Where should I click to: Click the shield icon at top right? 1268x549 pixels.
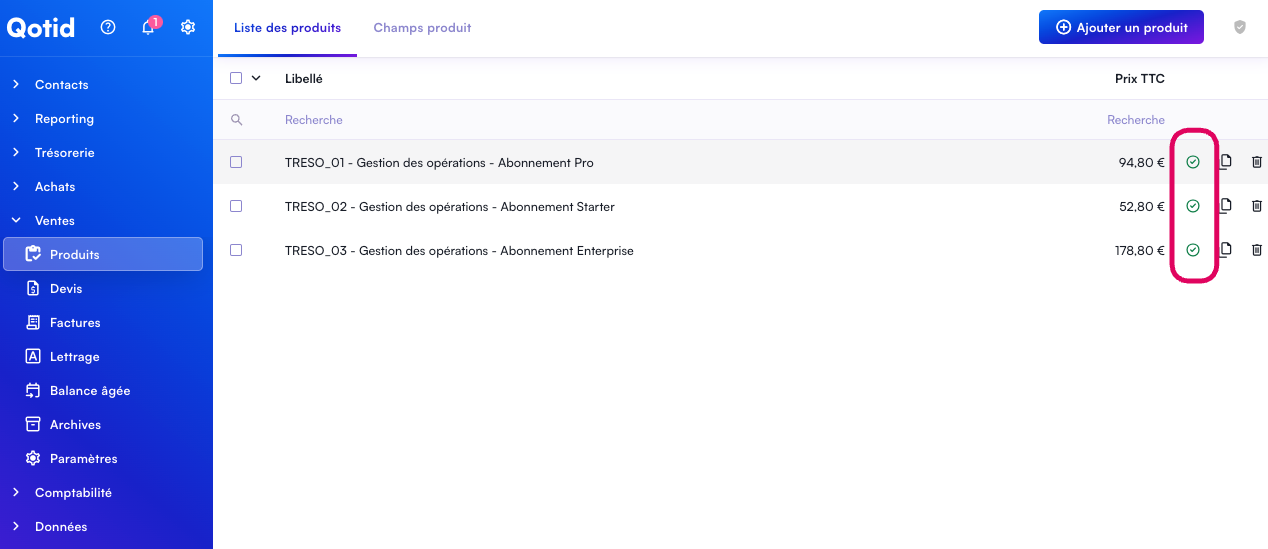[x=1240, y=28]
